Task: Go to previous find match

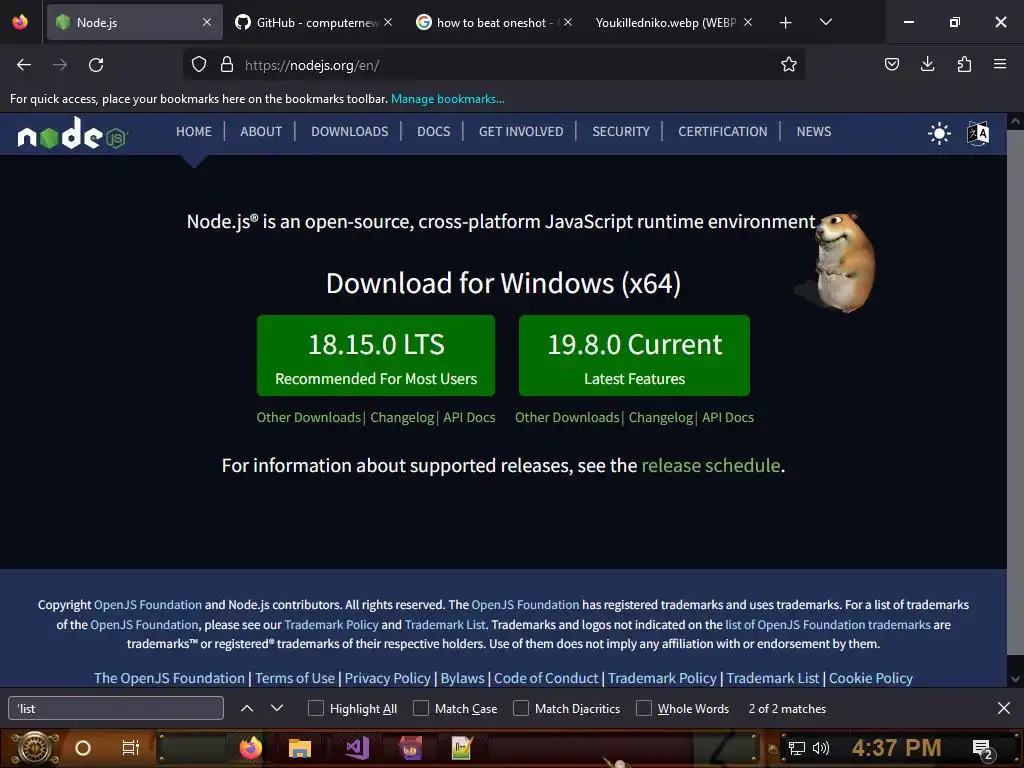Action: [x=247, y=708]
